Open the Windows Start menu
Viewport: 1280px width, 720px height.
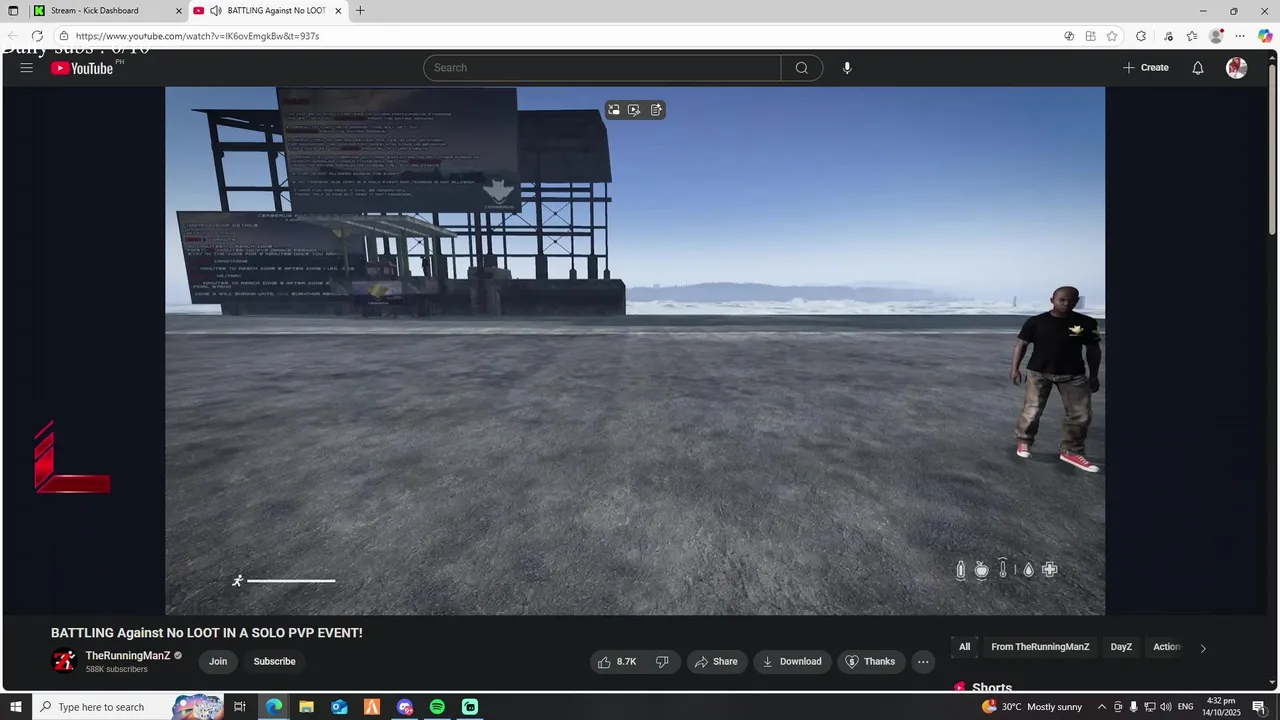(15, 707)
